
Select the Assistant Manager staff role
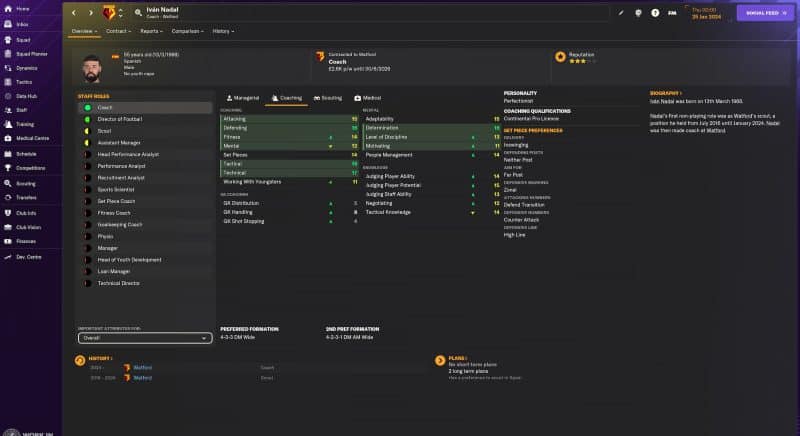click(x=118, y=142)
